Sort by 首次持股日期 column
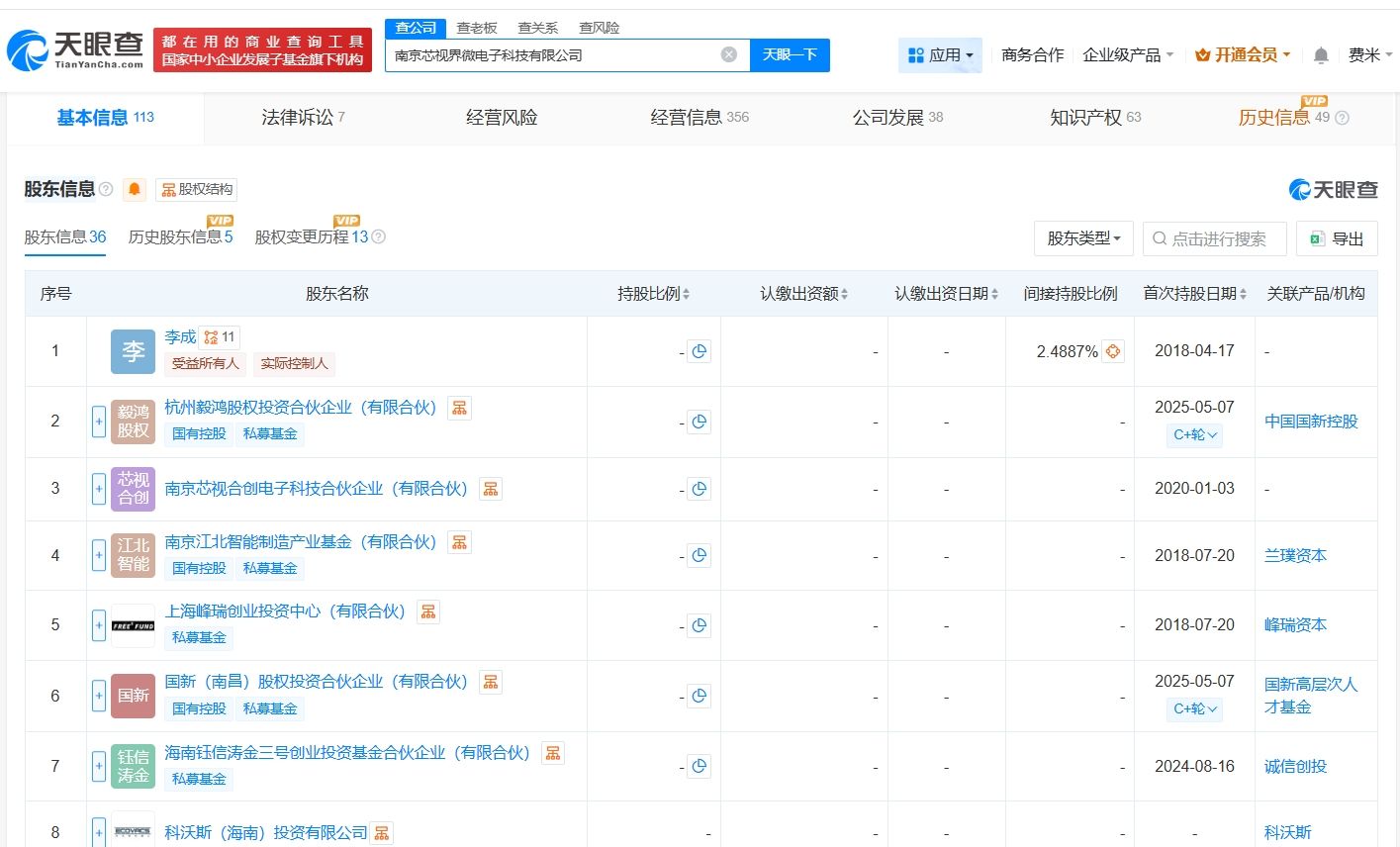The image size is (1400, 847). point(1194,294)
